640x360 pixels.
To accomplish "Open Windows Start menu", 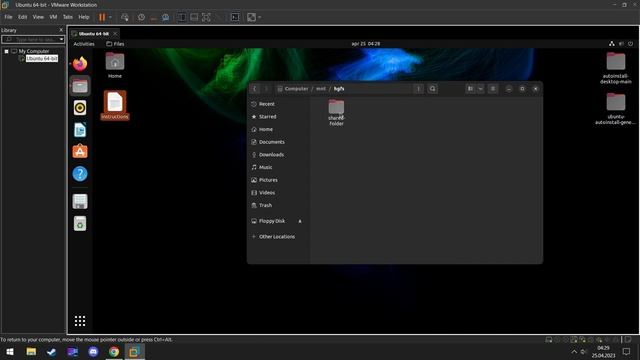I will [10, 351].
